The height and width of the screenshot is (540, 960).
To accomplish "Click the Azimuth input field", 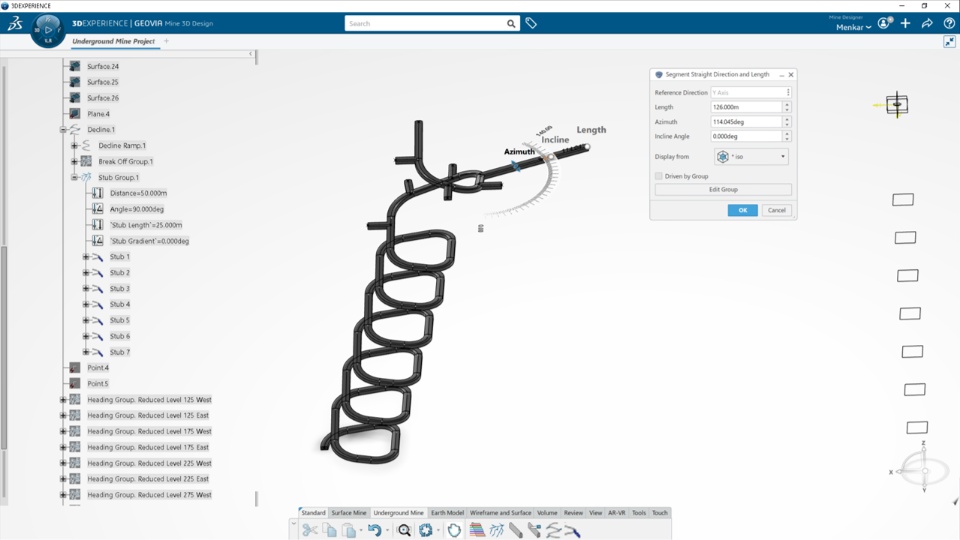I will 746,121.
